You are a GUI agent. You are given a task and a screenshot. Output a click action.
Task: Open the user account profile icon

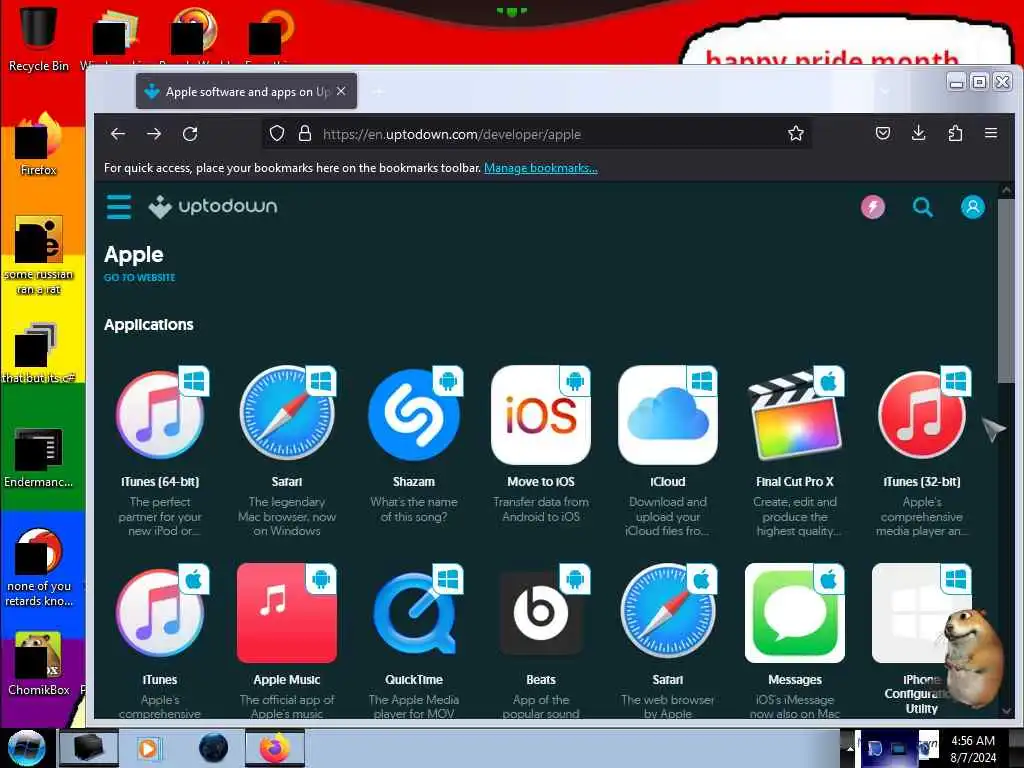972,208
